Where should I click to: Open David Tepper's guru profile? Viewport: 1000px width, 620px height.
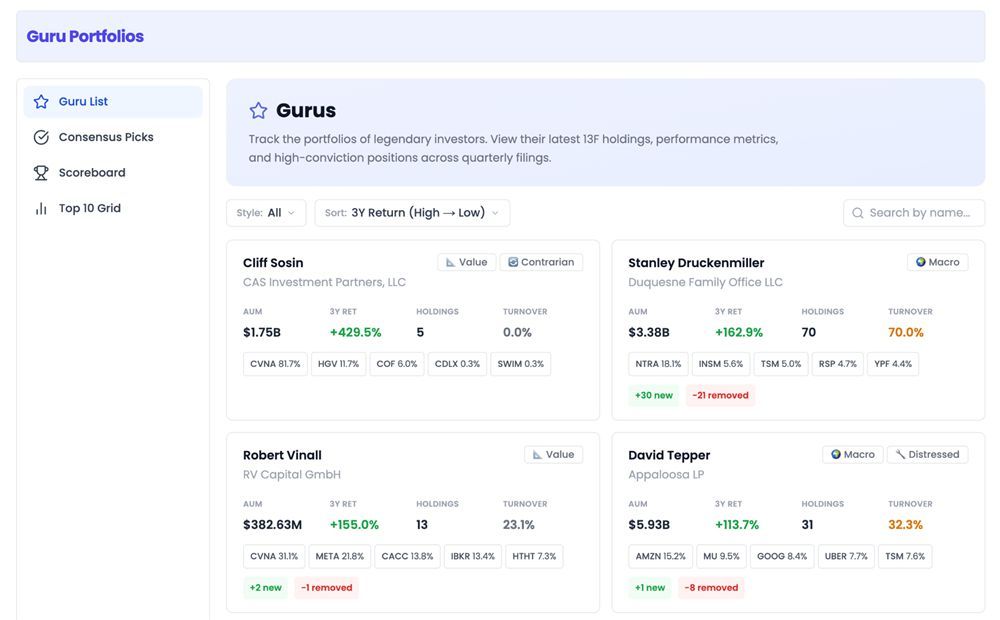[669, 455]
